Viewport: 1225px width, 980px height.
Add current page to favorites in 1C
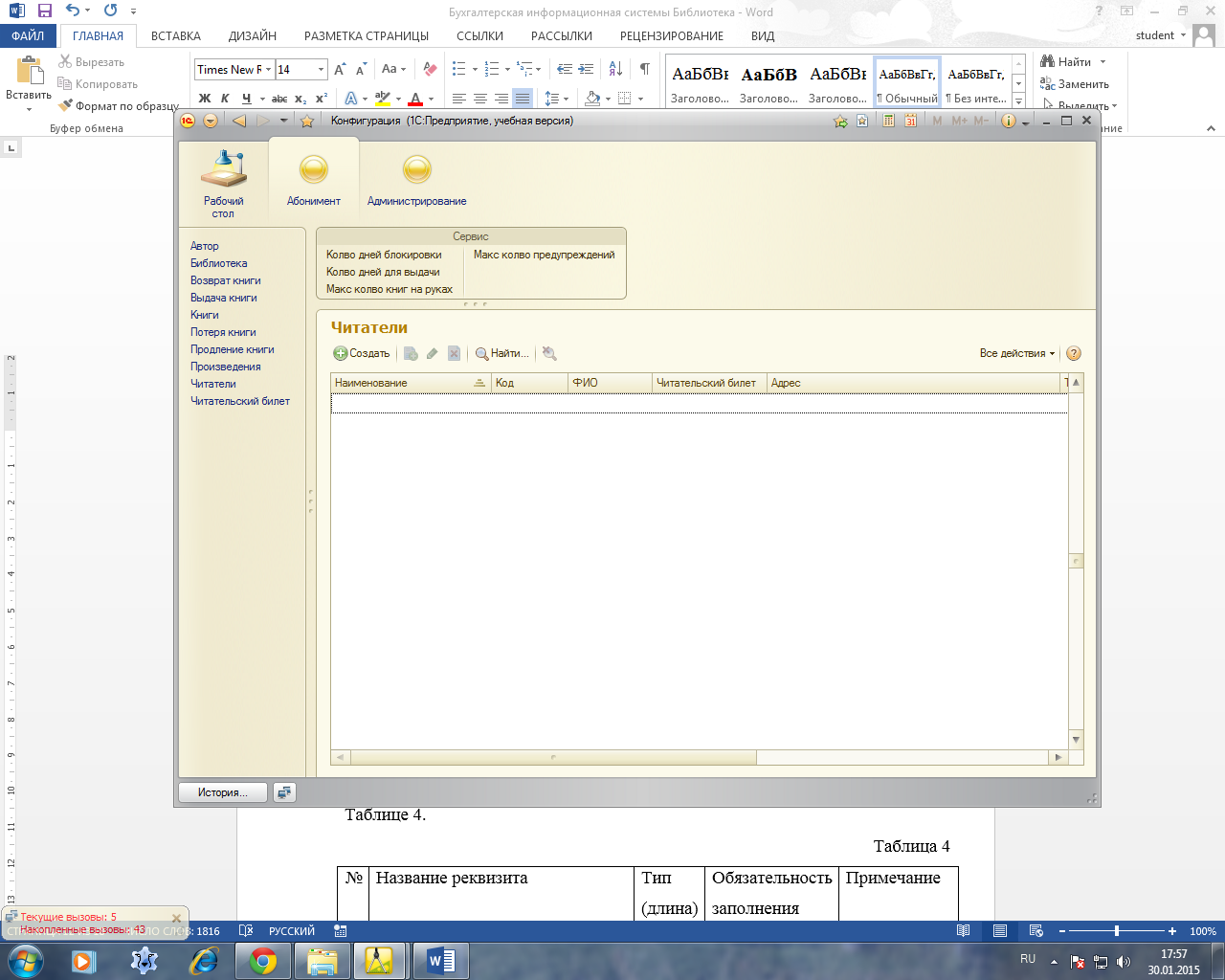pos(840,121)
